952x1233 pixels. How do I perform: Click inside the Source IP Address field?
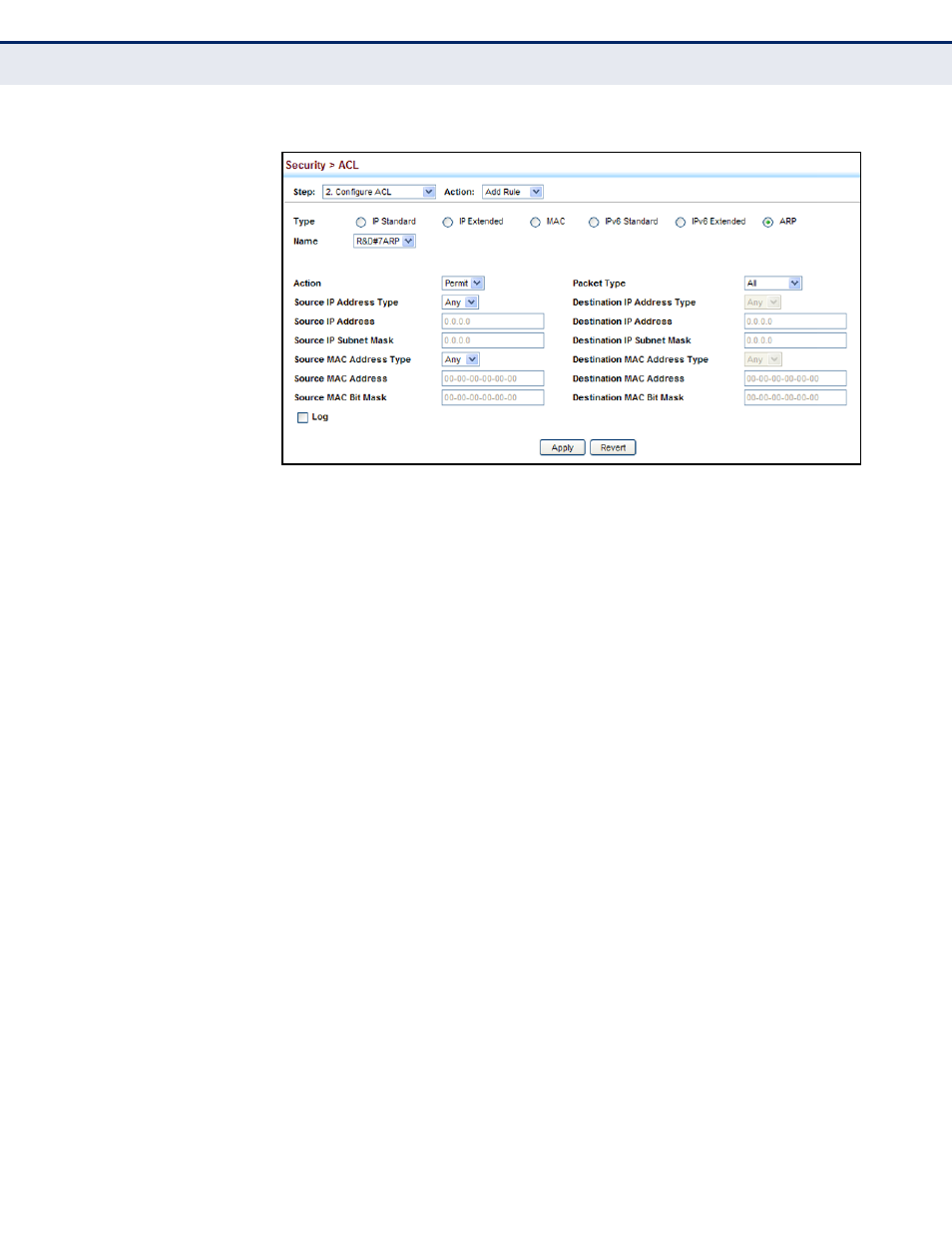point(492,320)
